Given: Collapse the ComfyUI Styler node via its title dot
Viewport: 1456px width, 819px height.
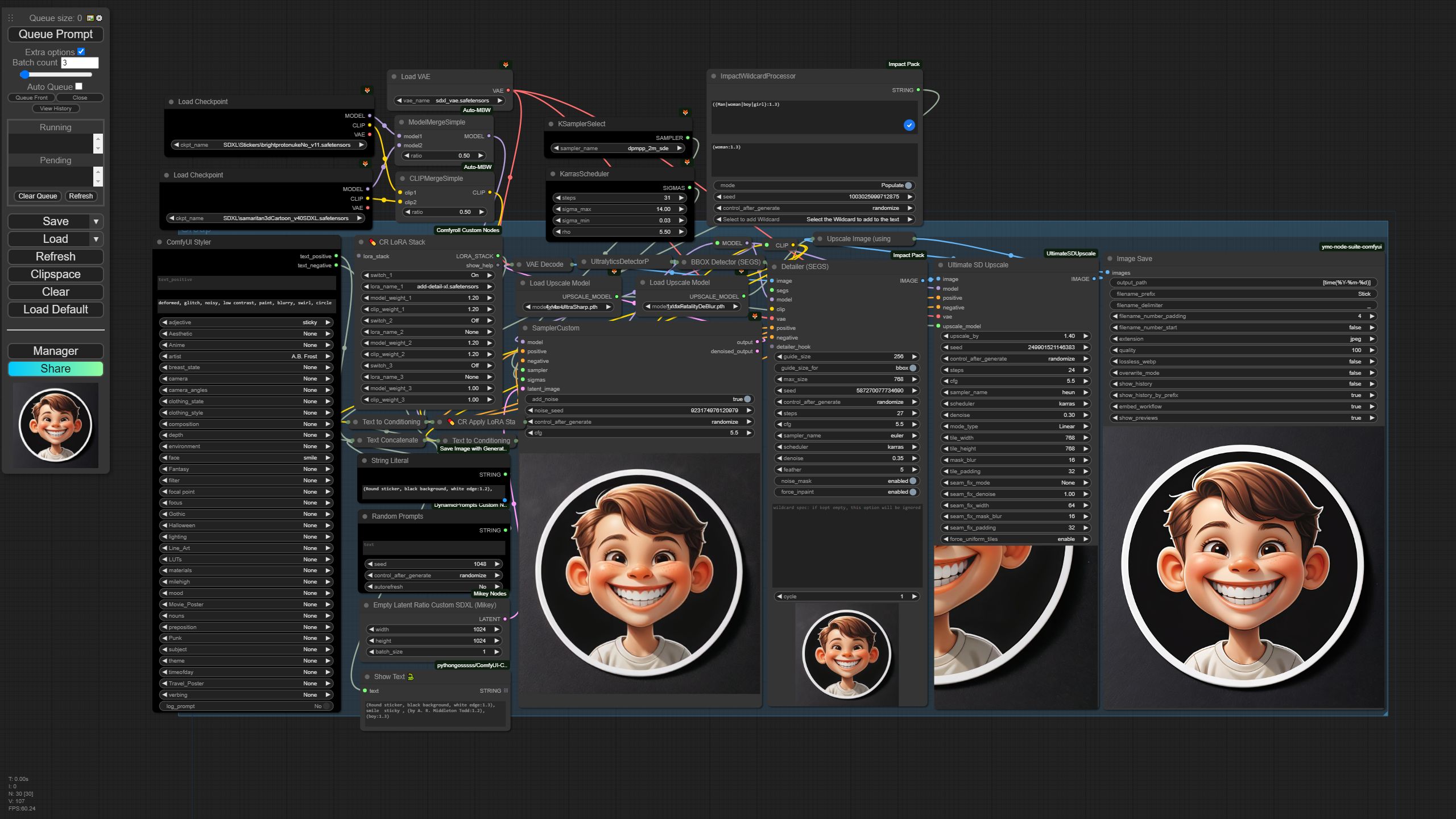Looking at the screenshot, I should click(x=160, y=242).
